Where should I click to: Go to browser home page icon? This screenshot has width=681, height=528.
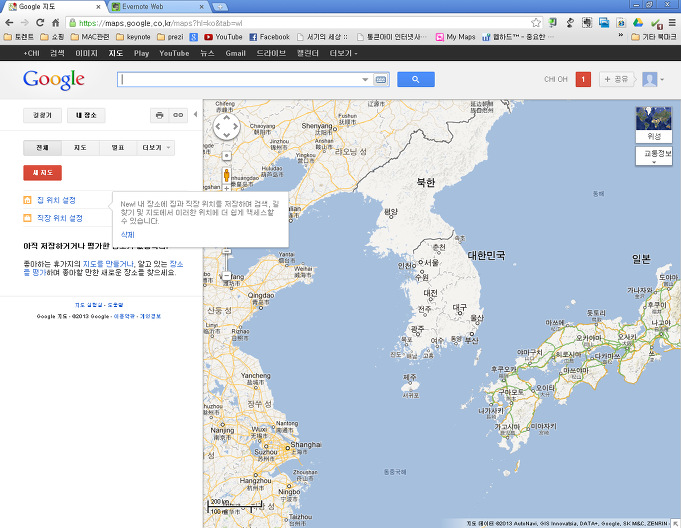point(56,23)
